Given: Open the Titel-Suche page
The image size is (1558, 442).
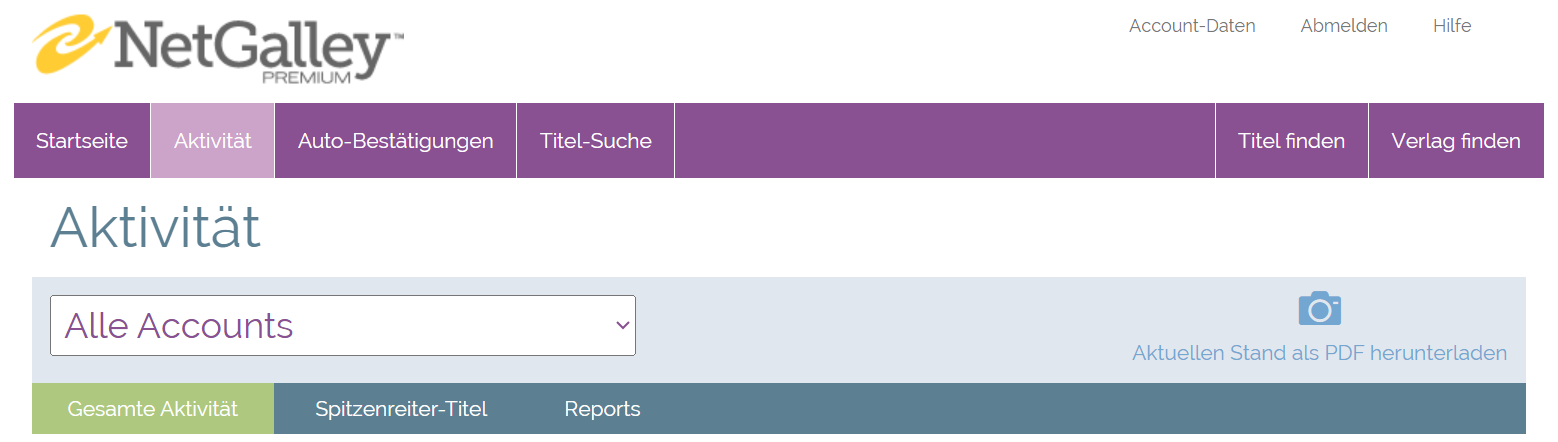Looking at the screenshot, I should 595,141.
